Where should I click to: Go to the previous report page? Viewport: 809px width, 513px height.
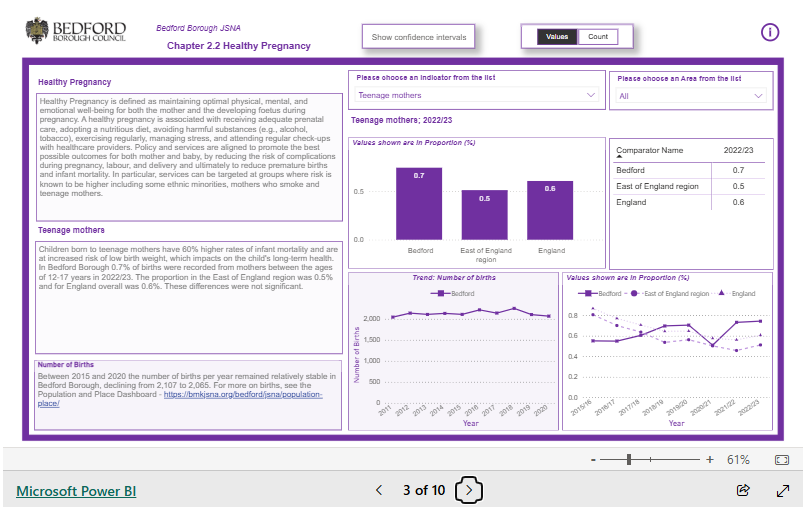tap(379, 490)
